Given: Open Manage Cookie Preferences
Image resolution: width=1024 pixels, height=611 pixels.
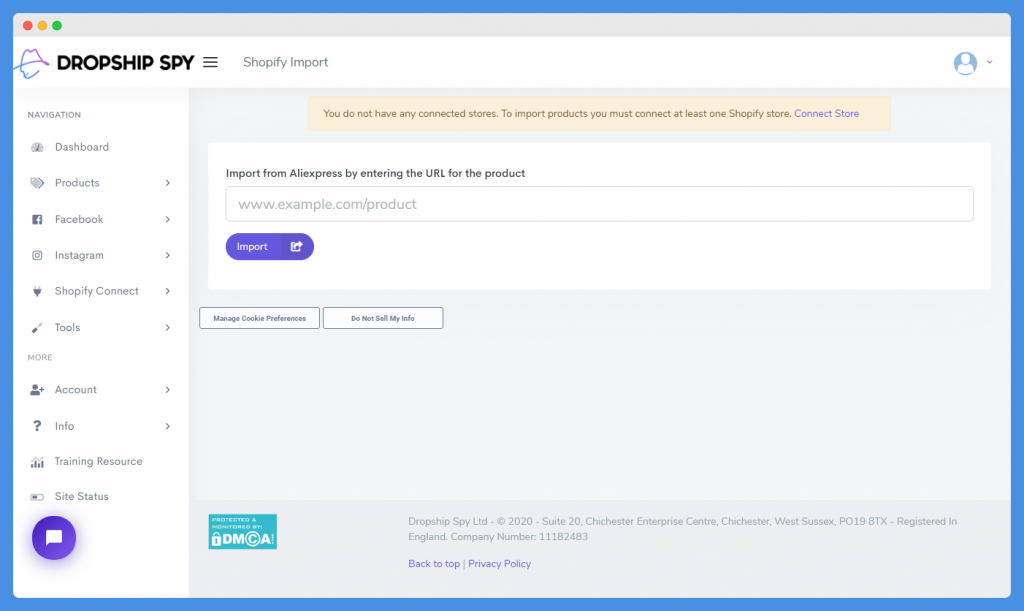Looking at the screenshot, I should pyautogui.click(x=259, y=318).
